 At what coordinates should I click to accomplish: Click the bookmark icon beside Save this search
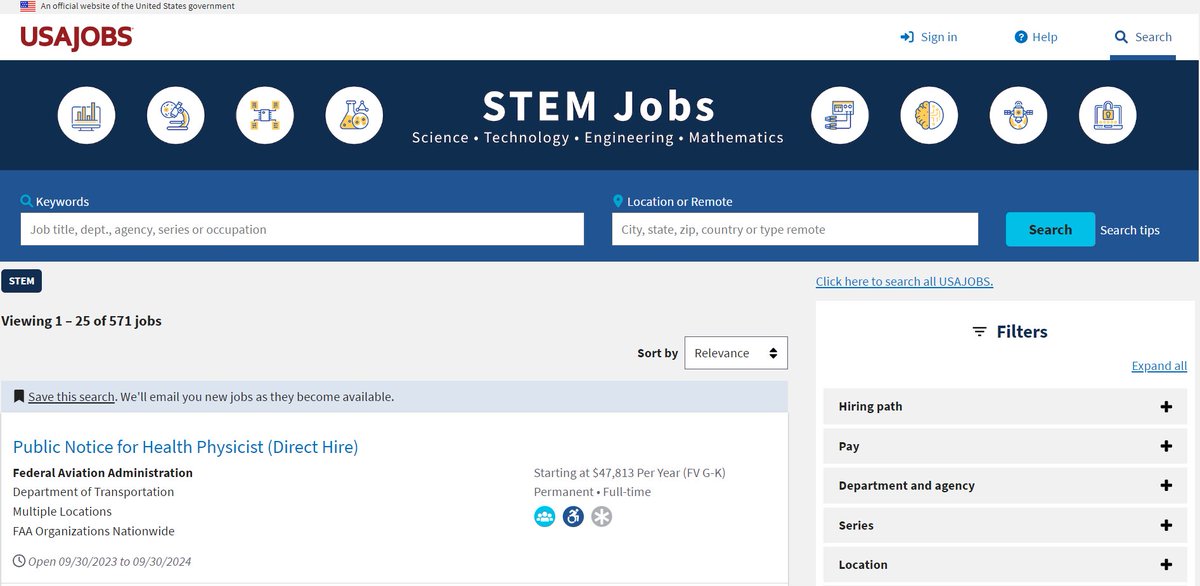(x=19, y=397)
